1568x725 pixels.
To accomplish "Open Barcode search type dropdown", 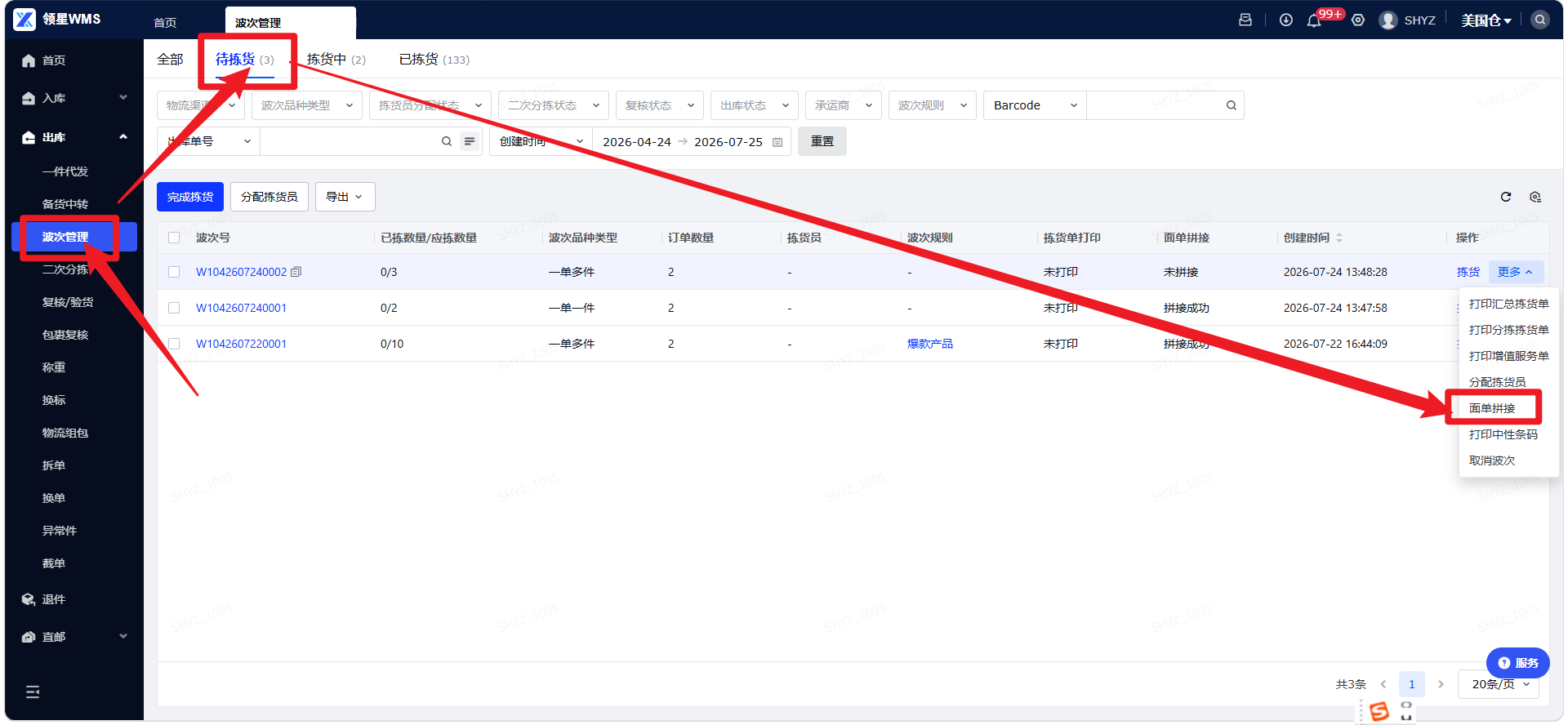I will tap(1036, 105).
